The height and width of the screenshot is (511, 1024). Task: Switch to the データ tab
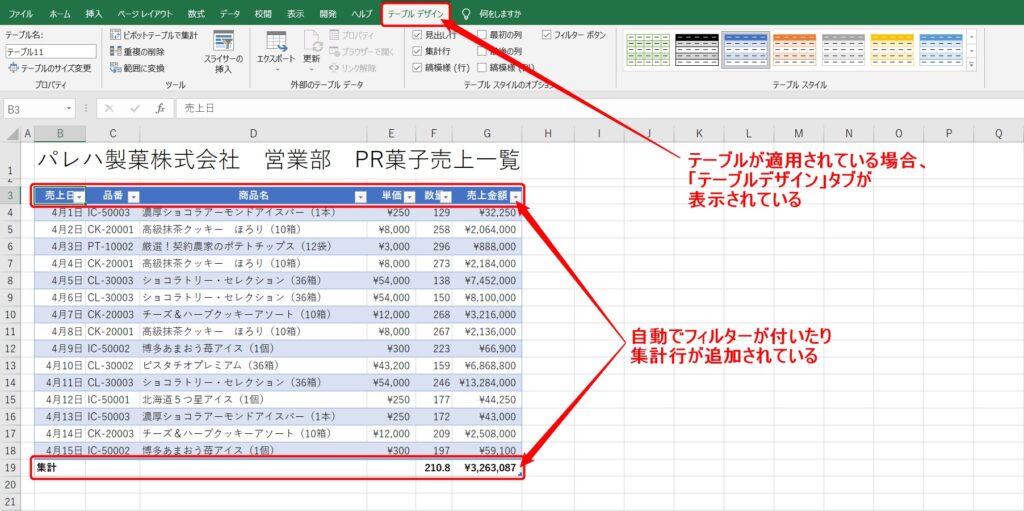point(230,13)
